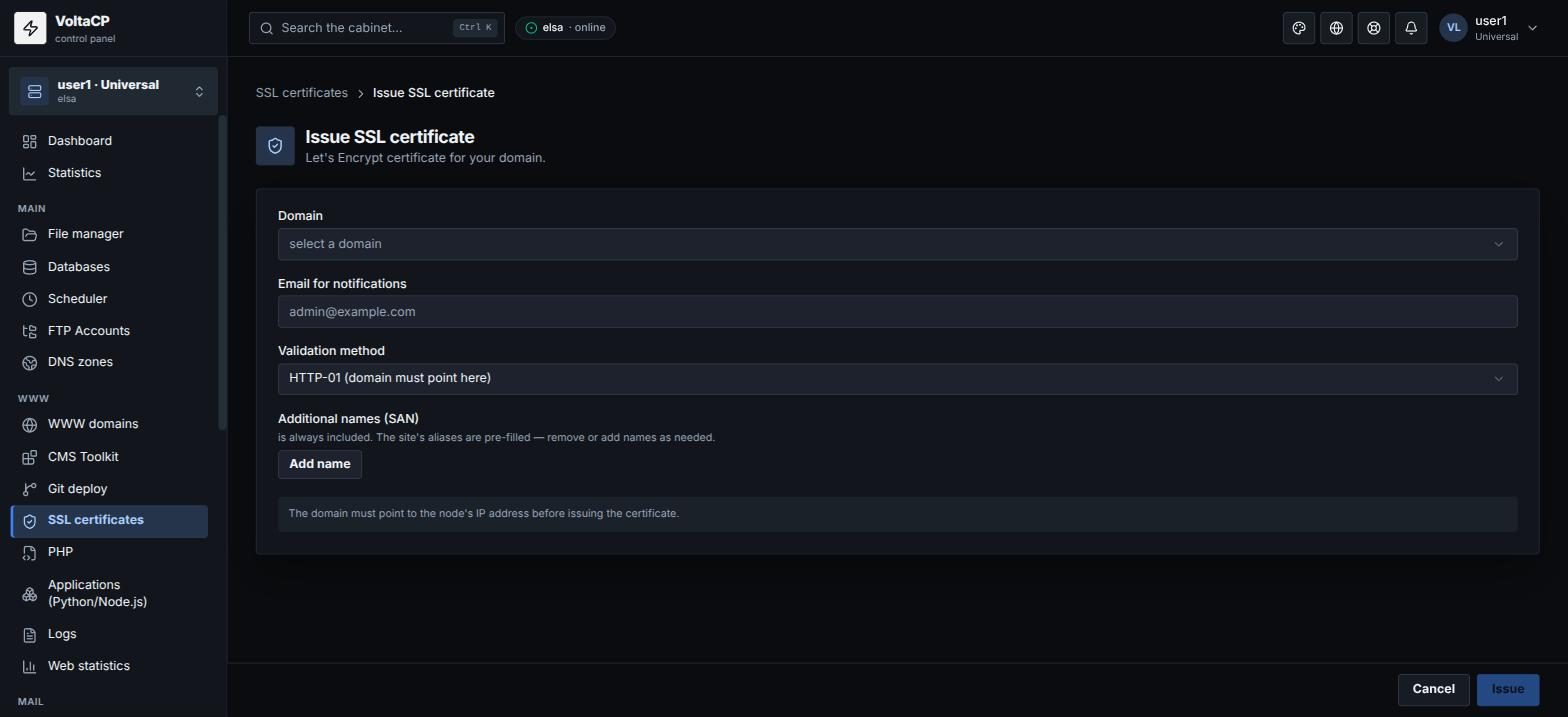Click the WWW domains globe icon
The height and width of the screenshot is (717, 1568).
pyautogui.click(x=30, y=424)
